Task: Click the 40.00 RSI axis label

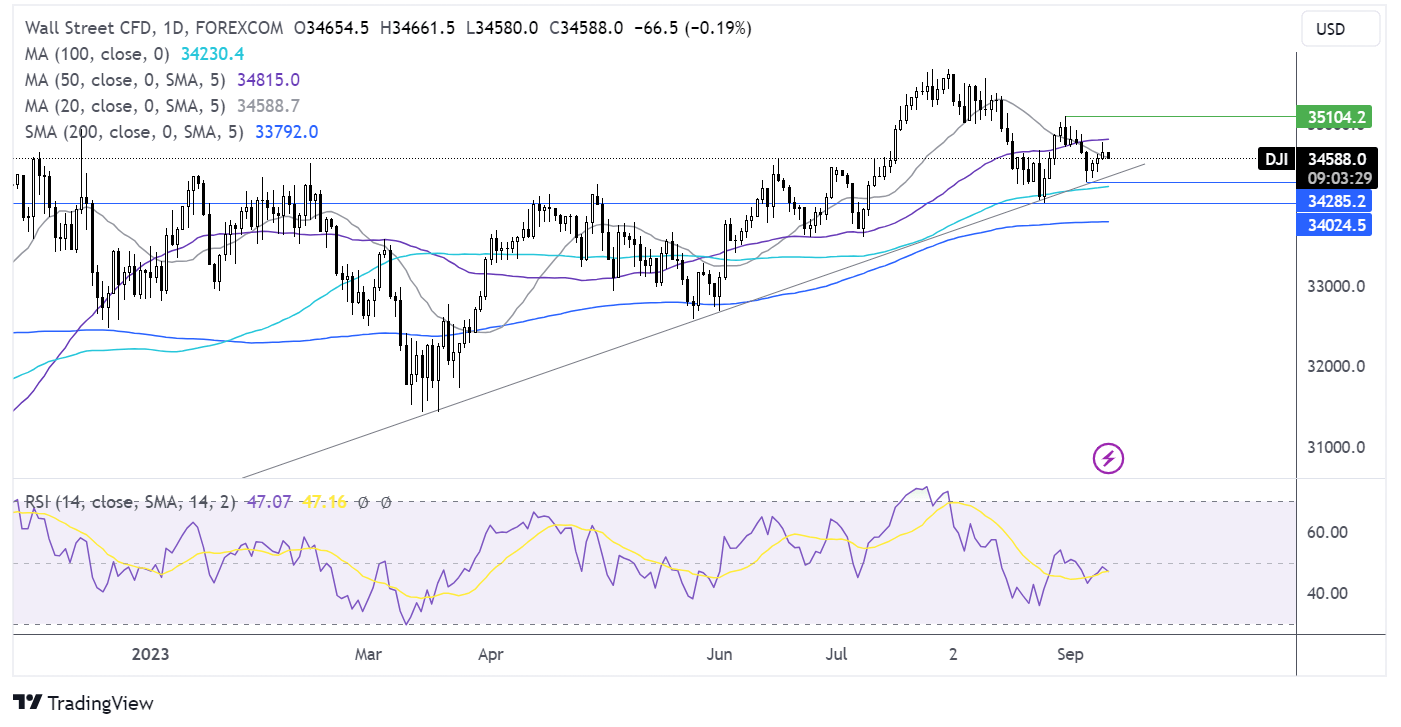Action: [x=1325, y=593]
